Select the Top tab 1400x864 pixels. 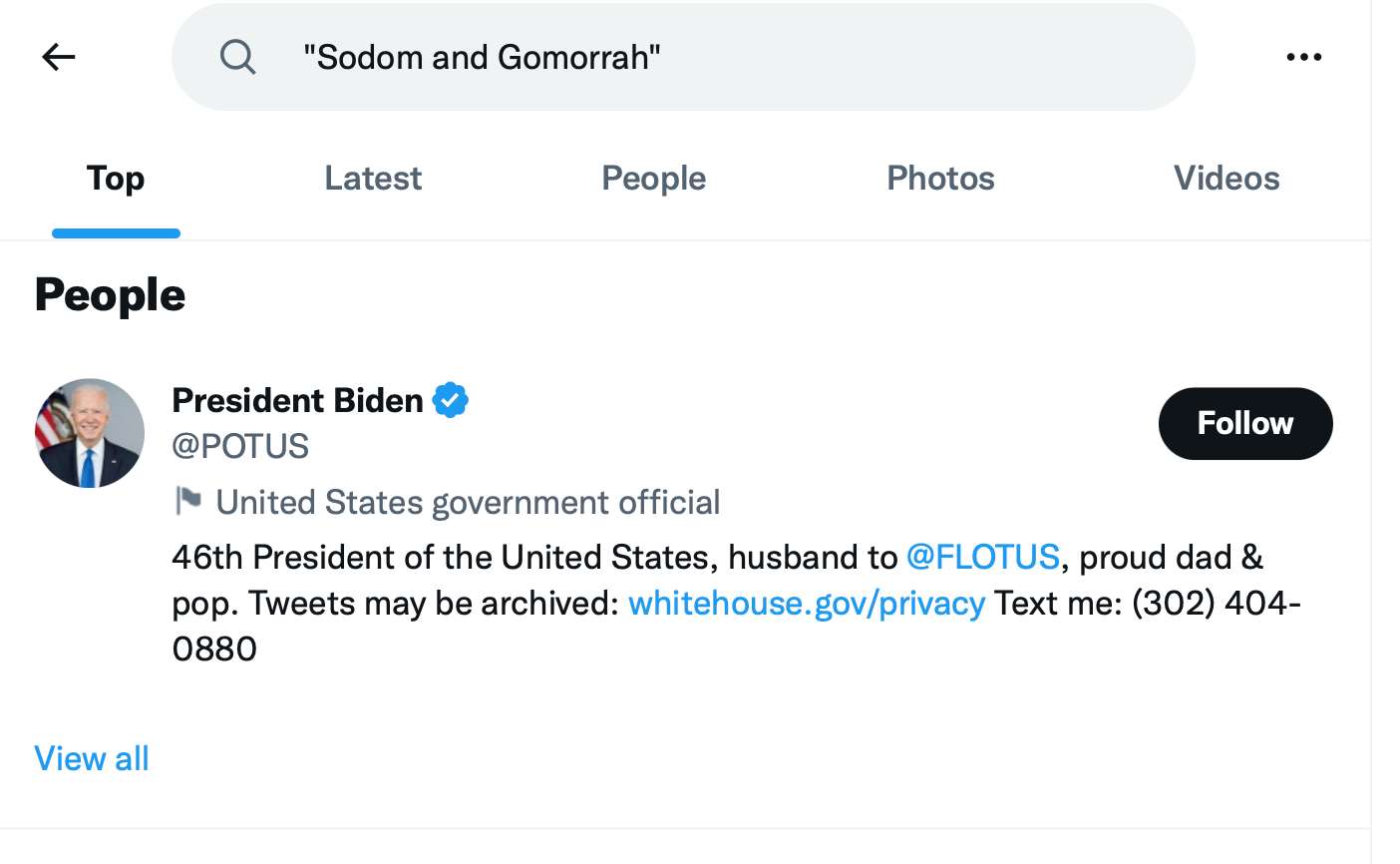click(116, 179)
